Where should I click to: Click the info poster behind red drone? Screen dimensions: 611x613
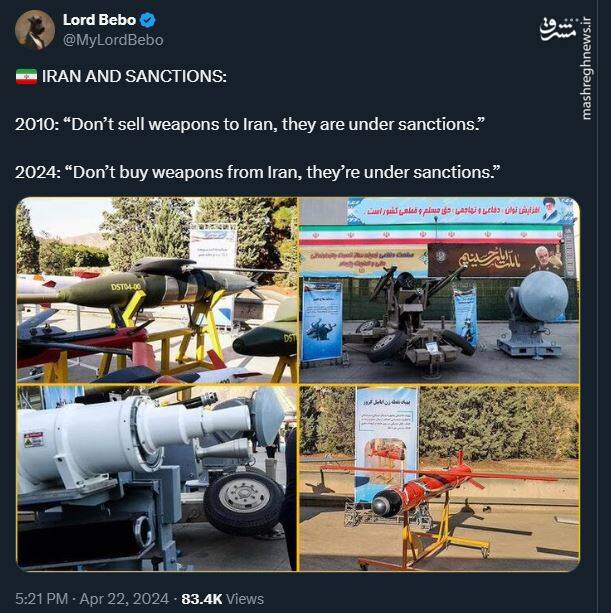click(386, 444)
